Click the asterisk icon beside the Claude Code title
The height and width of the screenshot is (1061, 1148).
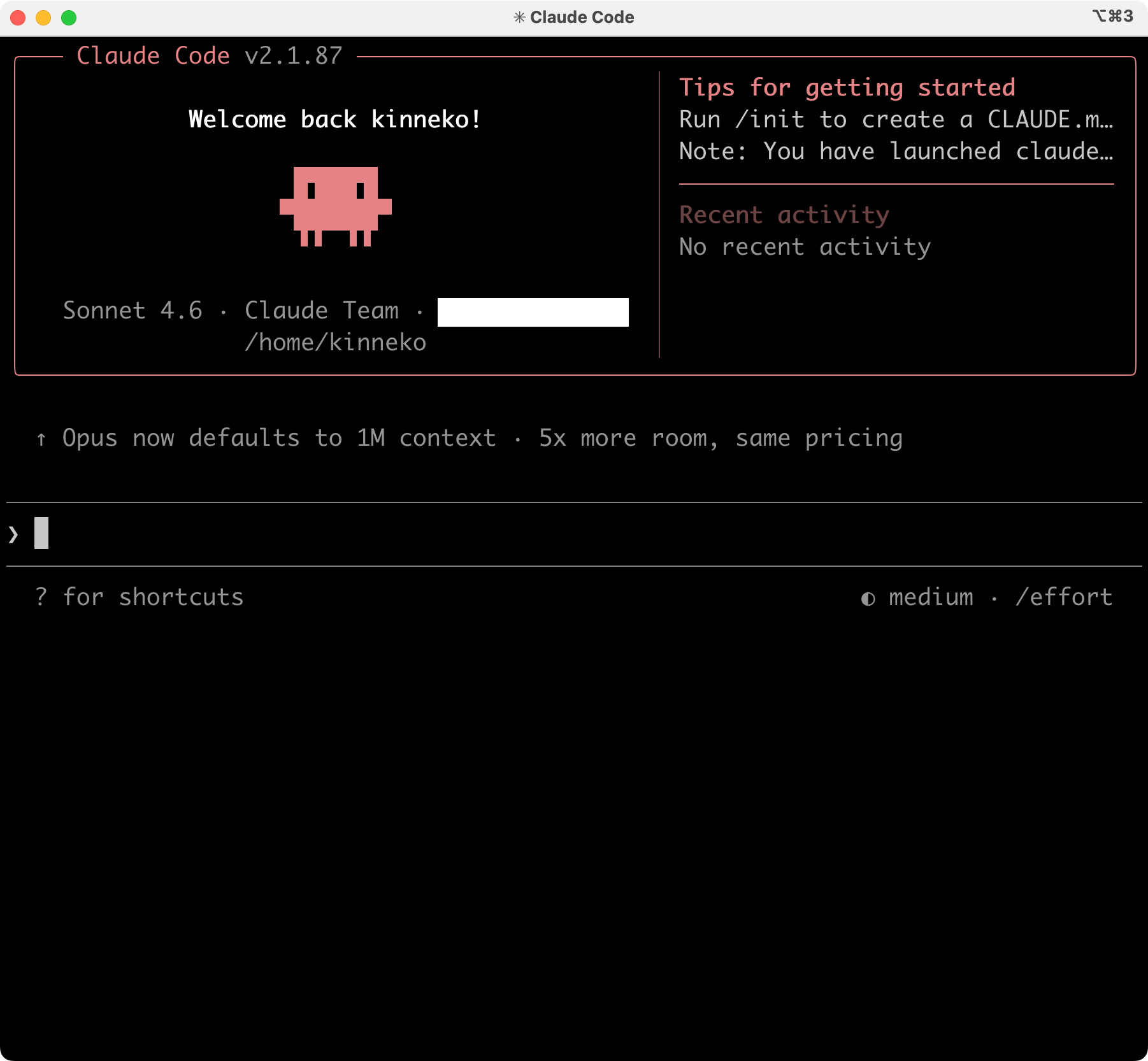pyautogui.click(x=520, y=17)
